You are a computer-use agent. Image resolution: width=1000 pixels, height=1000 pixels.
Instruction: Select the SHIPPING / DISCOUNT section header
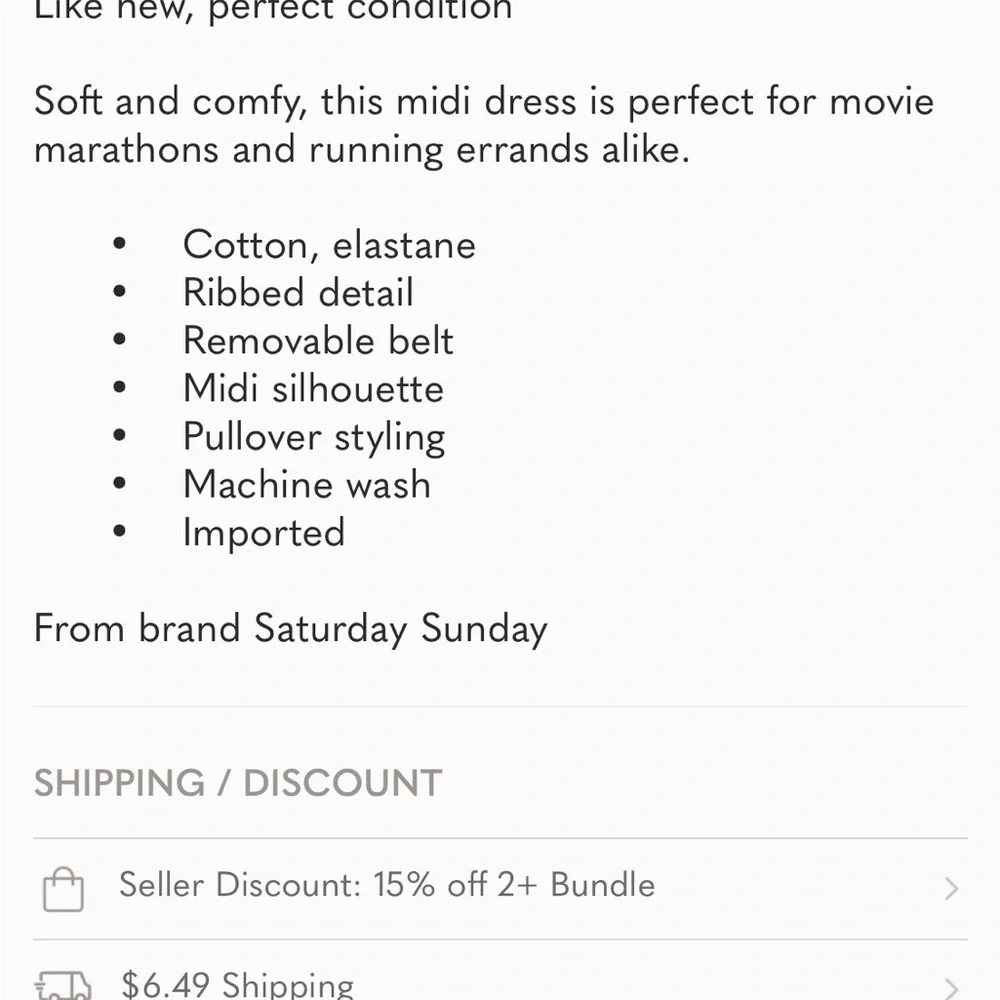pos(238,783)
